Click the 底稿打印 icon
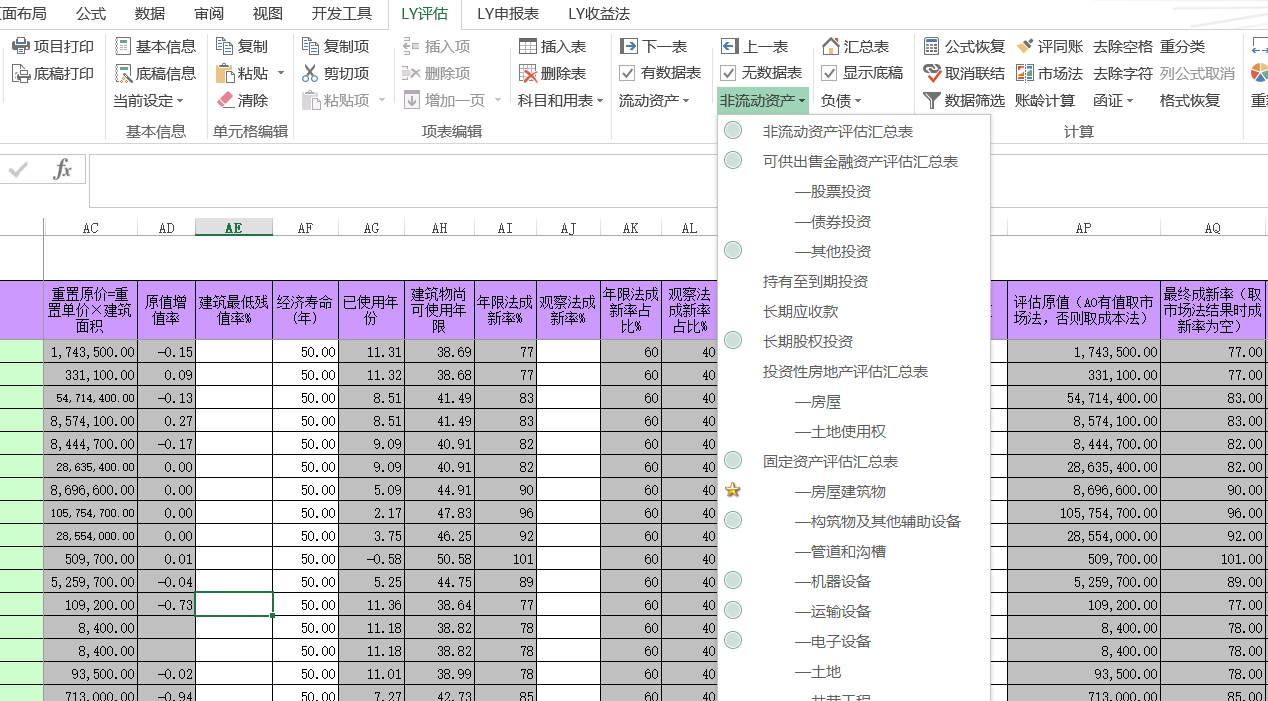1268x701 pixels. [21, 74]
